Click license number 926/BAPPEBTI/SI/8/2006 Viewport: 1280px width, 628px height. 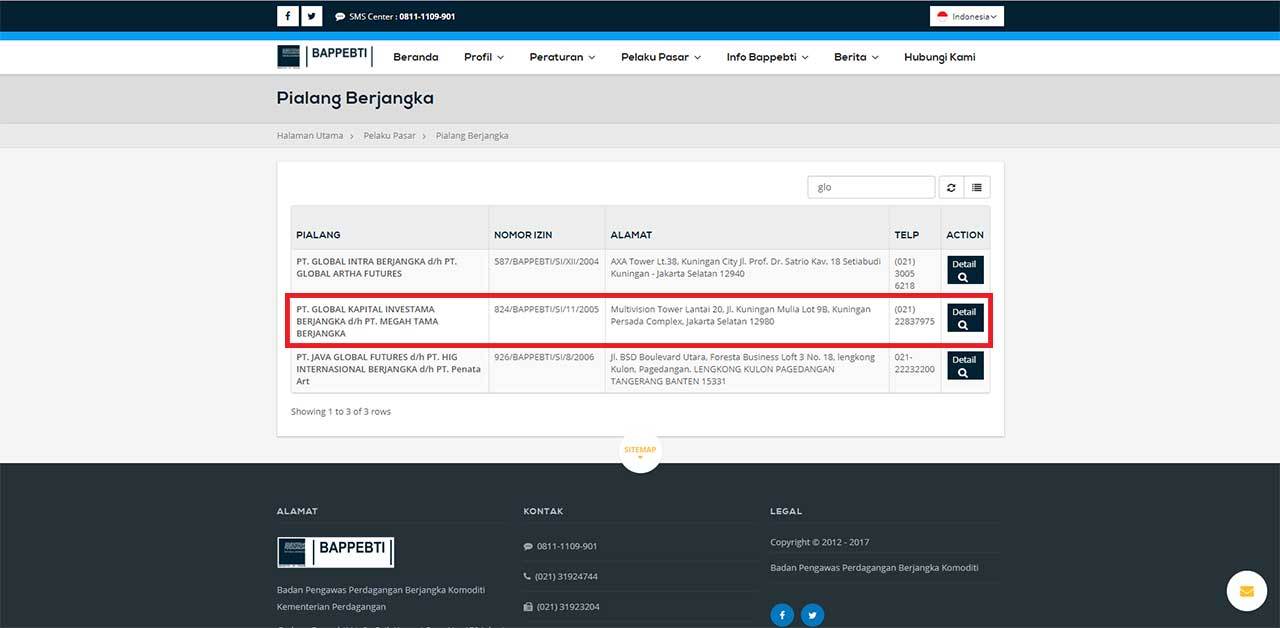[544, 357]
